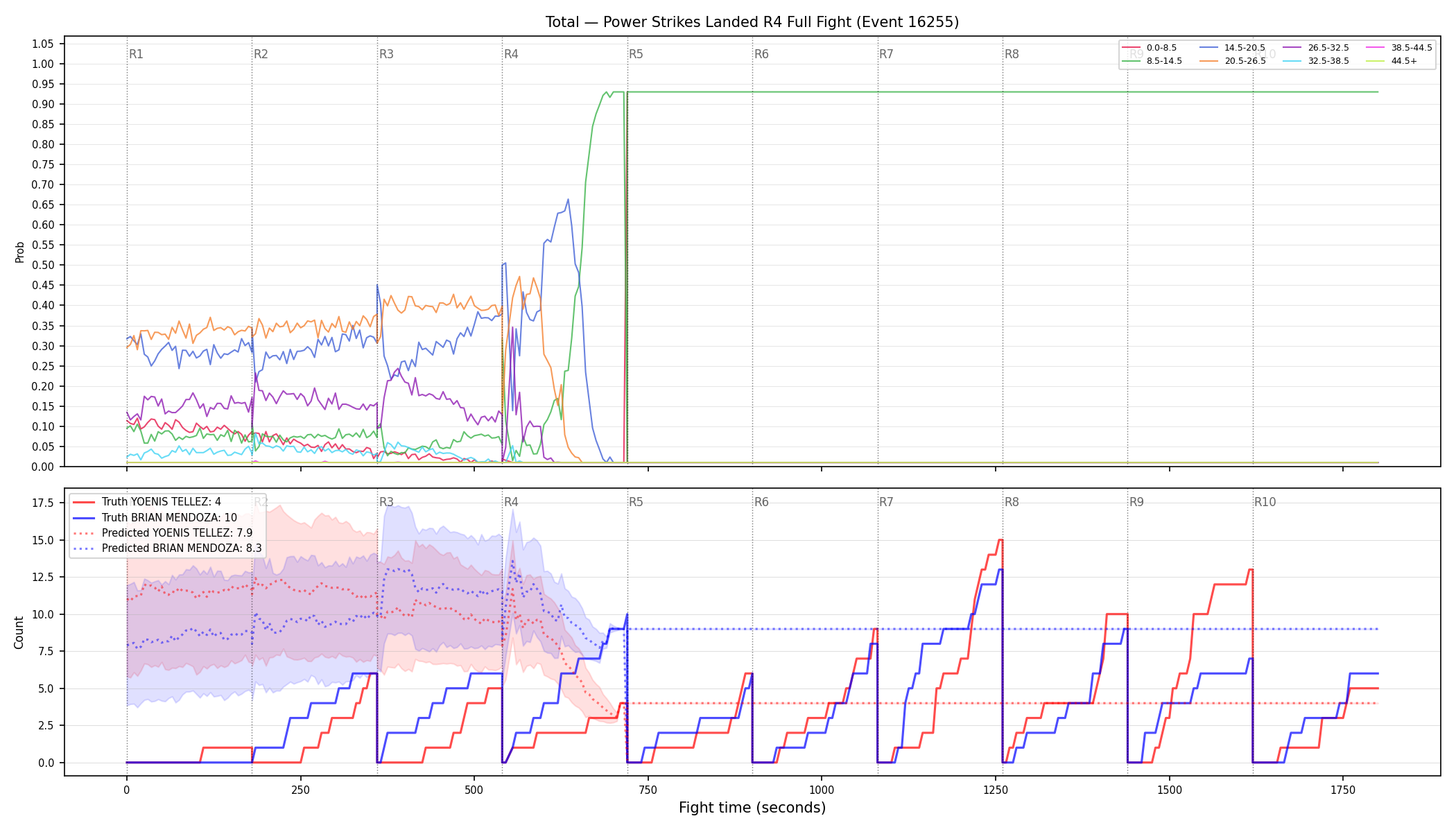Click the R8 round marker in probability chart
The image size is (1456, 832).
[1012, 54]
